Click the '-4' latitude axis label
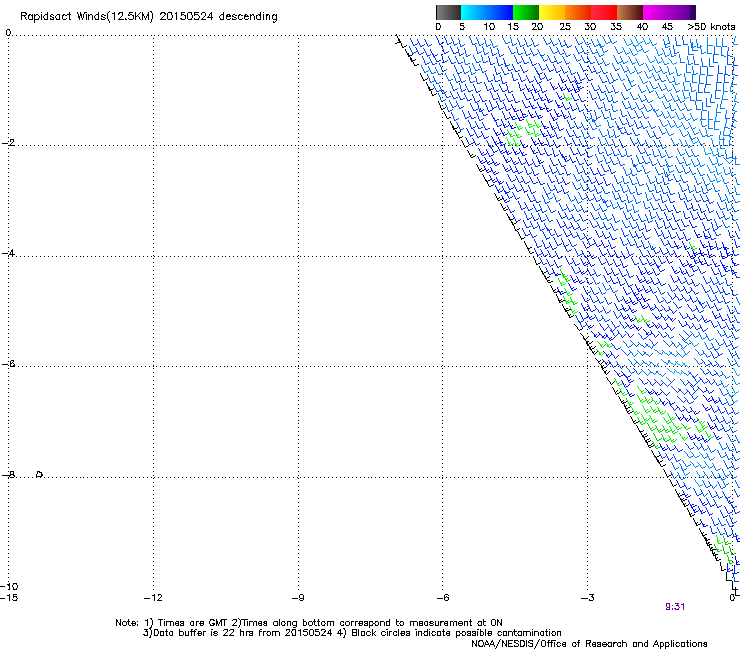740x650 pixels. [8, 253]
